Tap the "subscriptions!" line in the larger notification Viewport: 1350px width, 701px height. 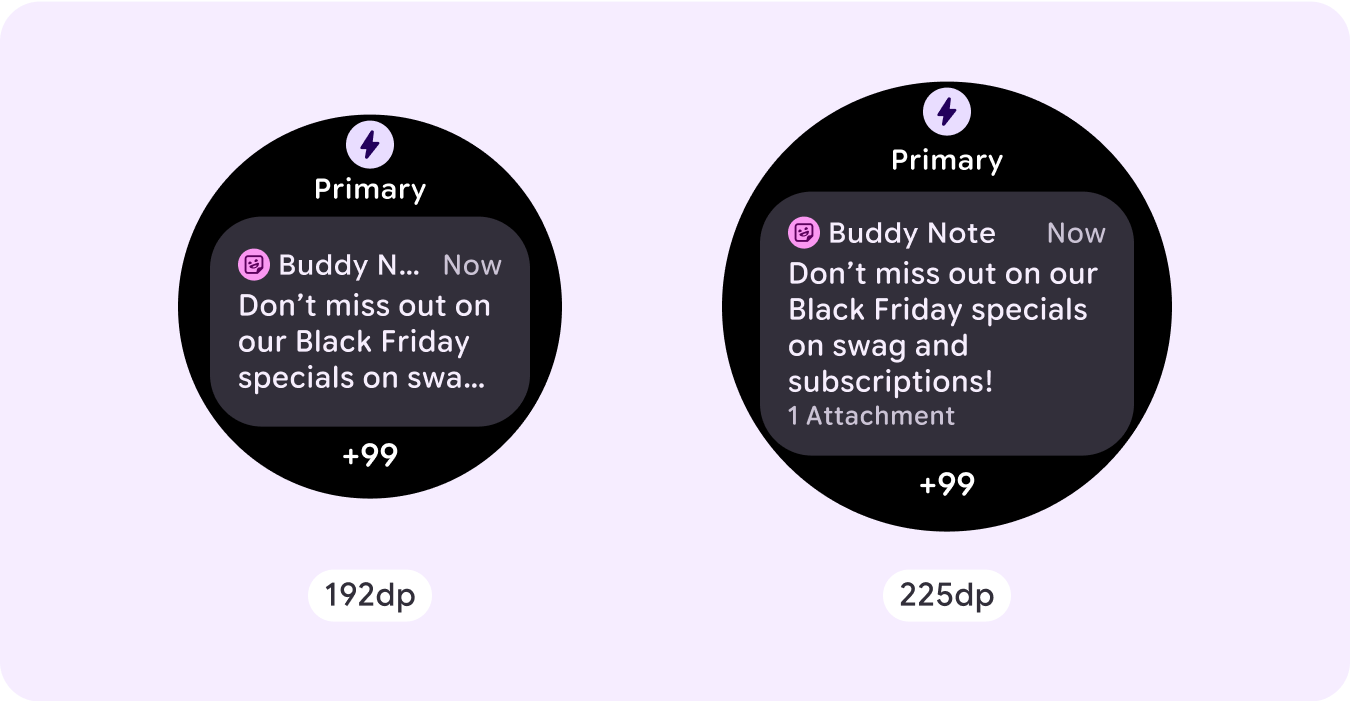click(x=890, y=382)
